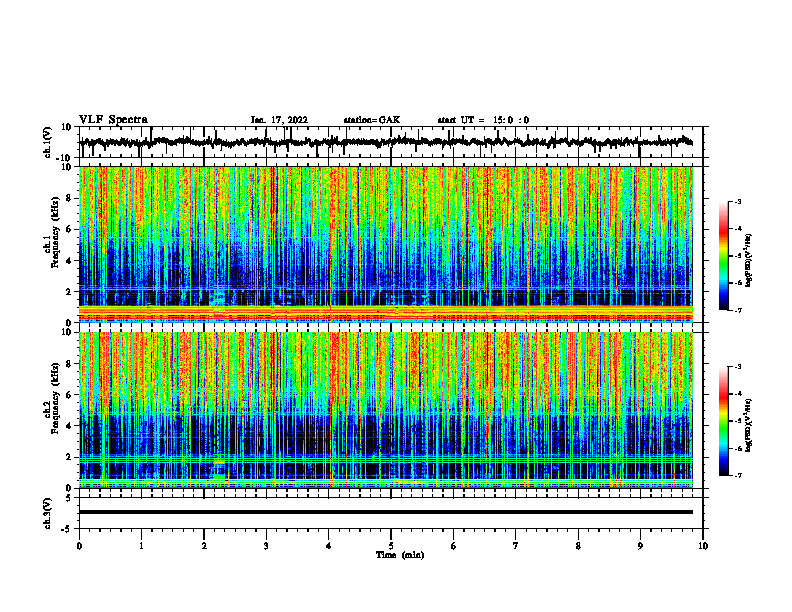
Task: Click time axis tick label '10'
Action: (703, 546)
